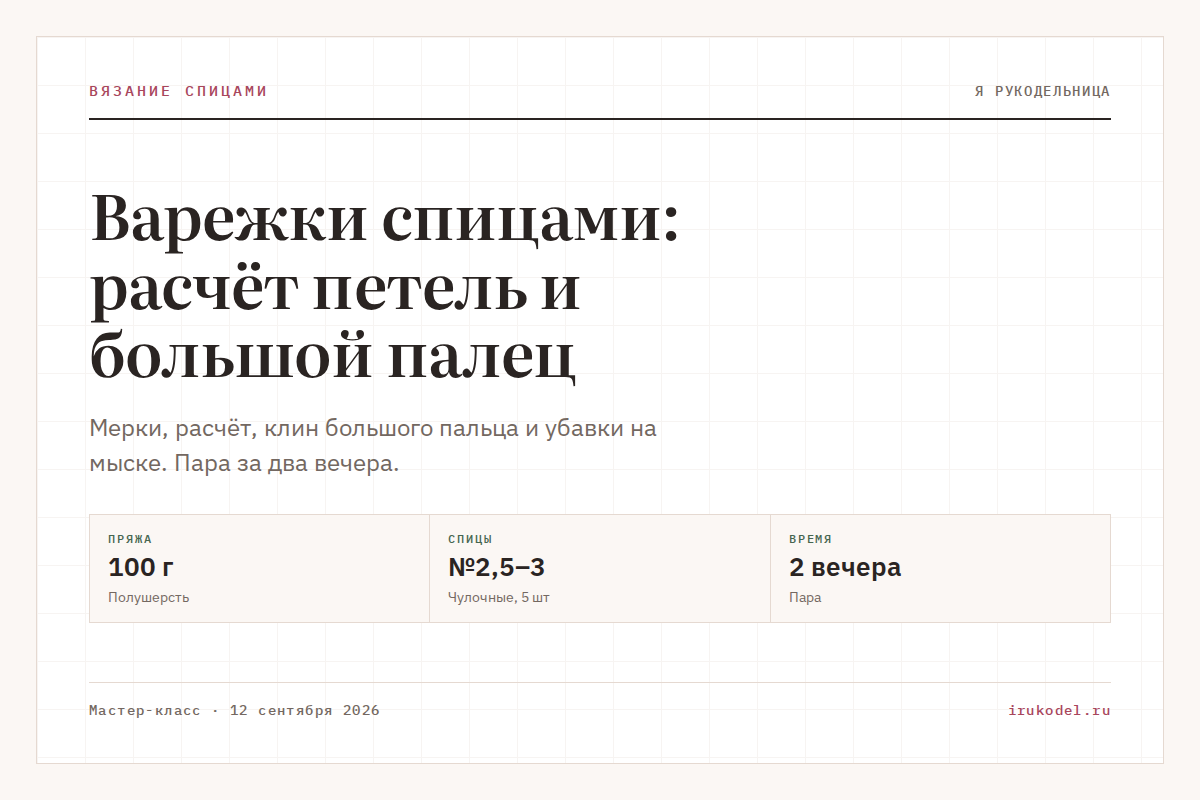The width and height of the screenshot is (1200, 800).
Task: Click the ВРЕМЯ label
Action: click(x=810, y=539)
